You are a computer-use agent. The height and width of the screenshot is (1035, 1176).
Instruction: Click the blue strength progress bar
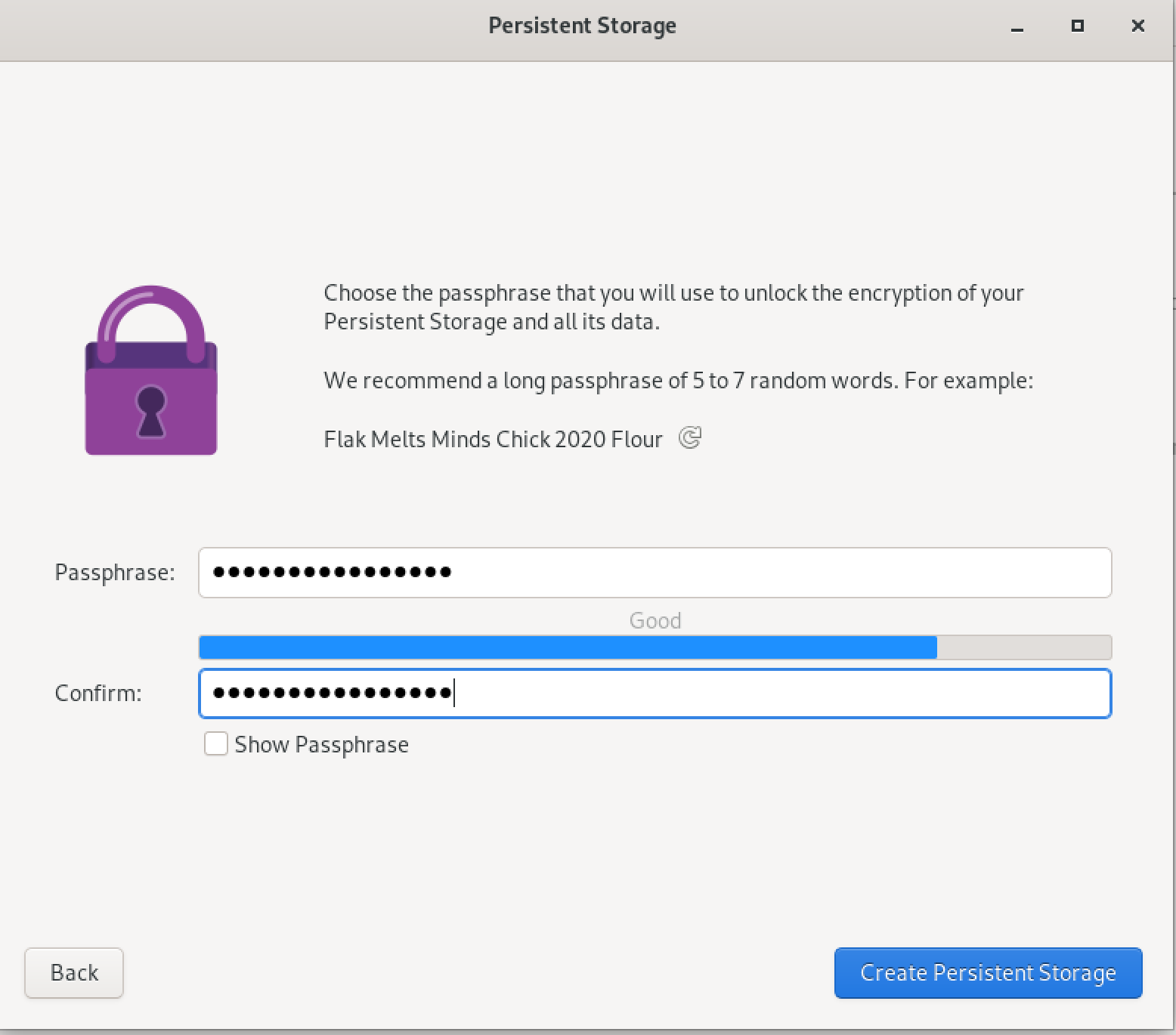point(567,647)
